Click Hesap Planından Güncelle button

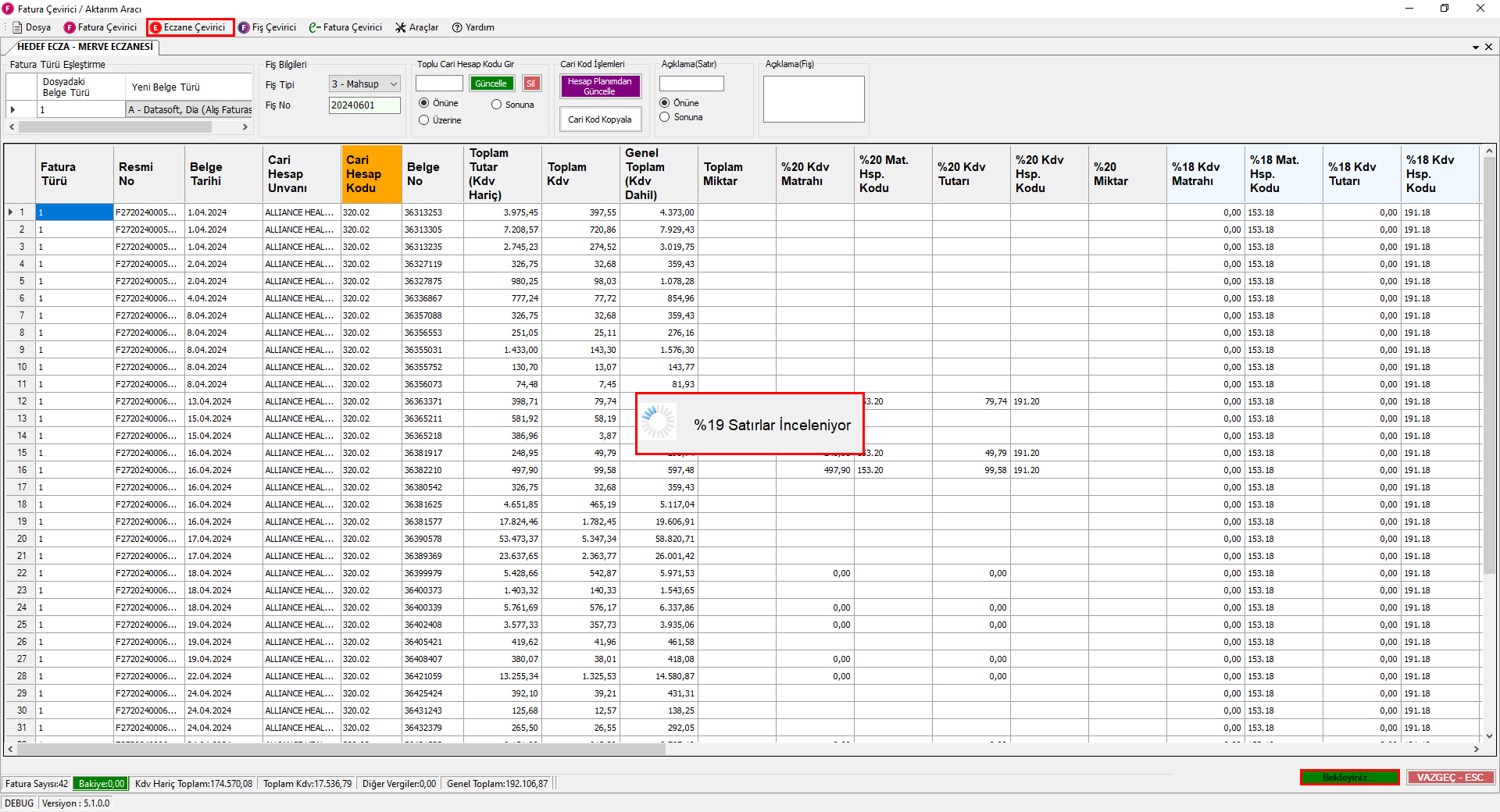[600, 86]
